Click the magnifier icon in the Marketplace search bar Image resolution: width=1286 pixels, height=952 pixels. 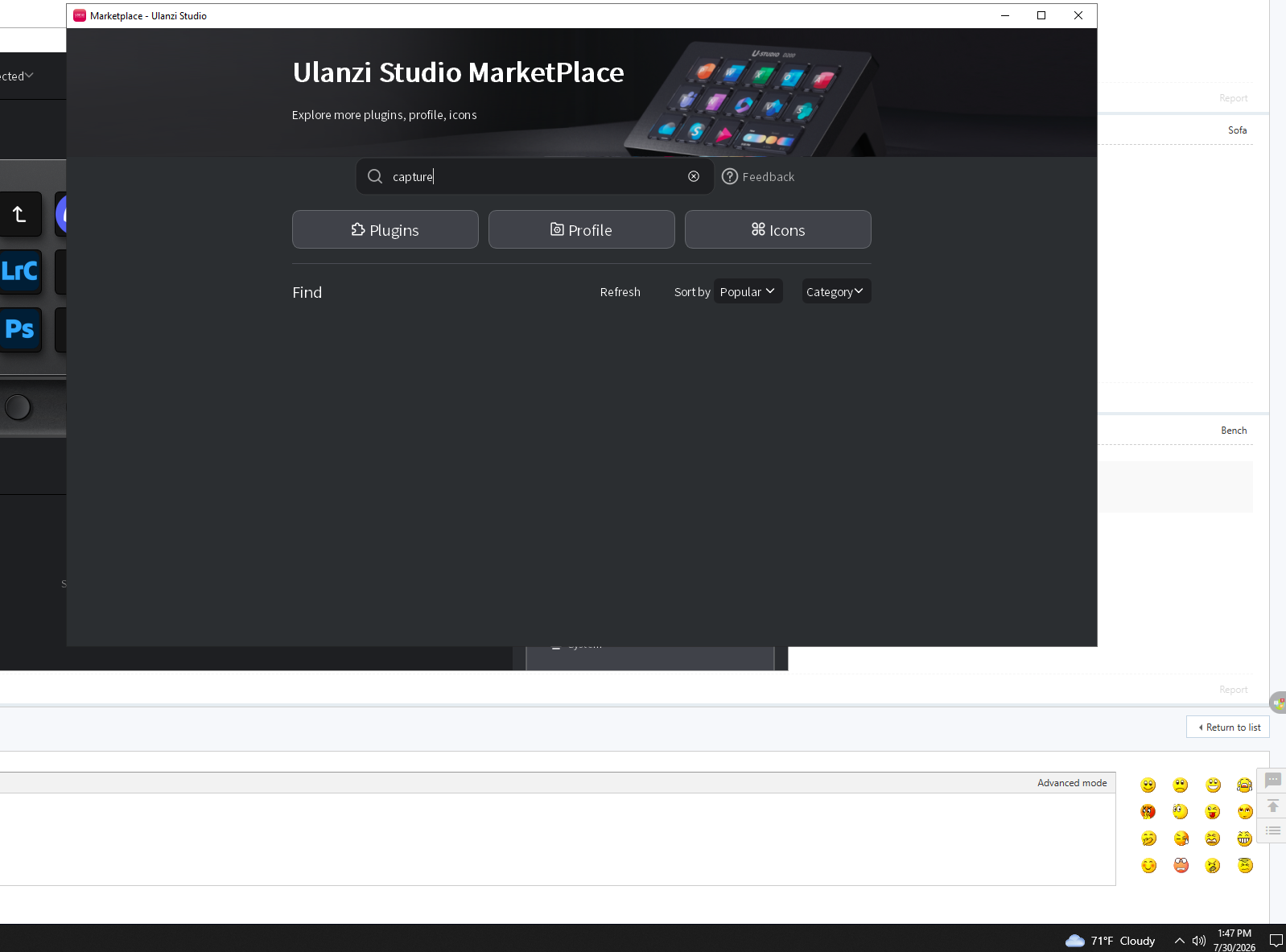tap(375, 176)
